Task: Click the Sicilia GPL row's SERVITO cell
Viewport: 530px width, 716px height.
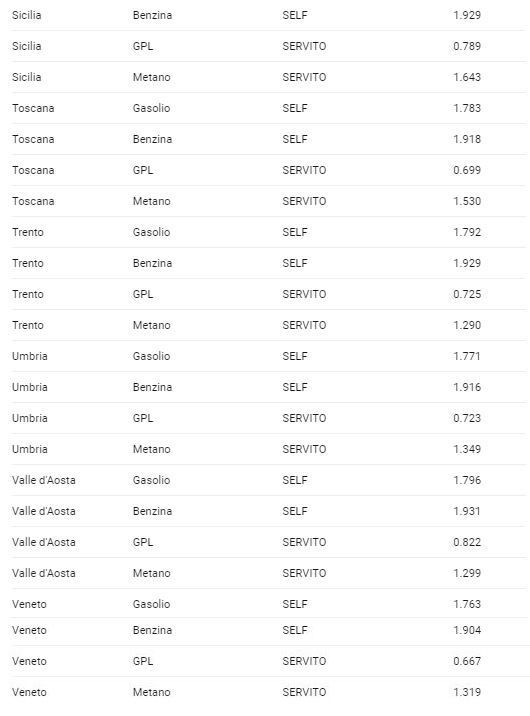Action: tap(304, 46)
